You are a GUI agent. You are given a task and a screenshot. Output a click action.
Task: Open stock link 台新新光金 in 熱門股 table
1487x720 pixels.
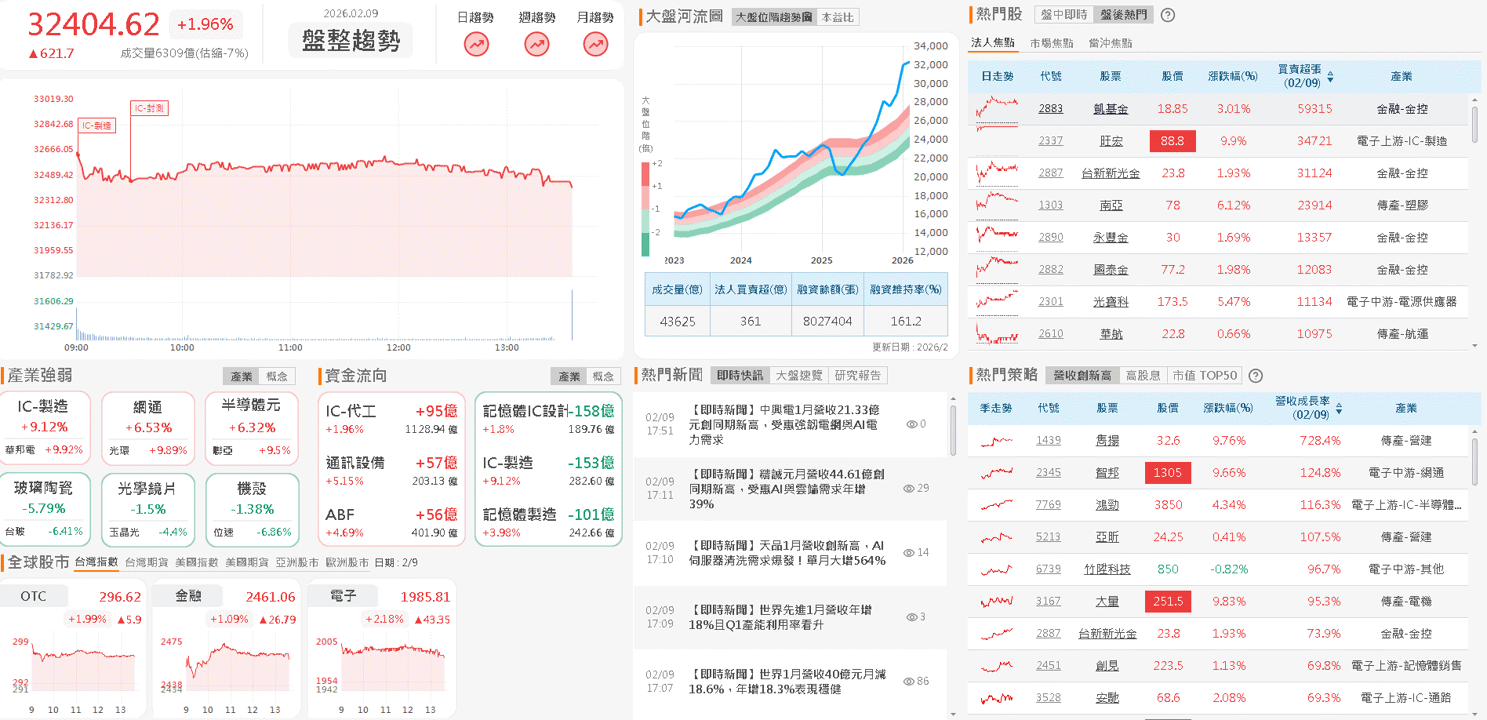pos(1110,173)
